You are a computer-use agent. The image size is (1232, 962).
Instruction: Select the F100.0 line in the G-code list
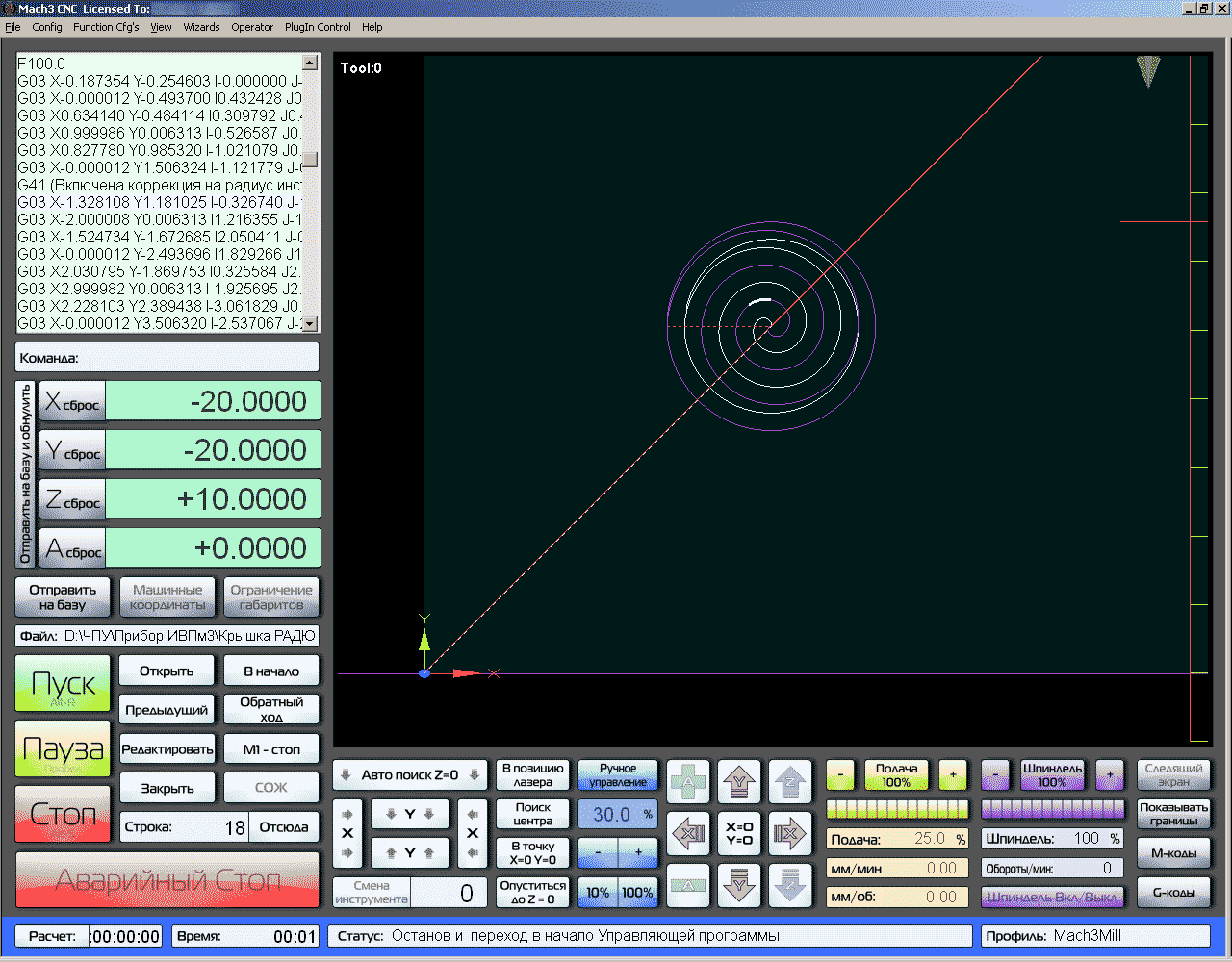pyautogui.click(x=160, y=63)
